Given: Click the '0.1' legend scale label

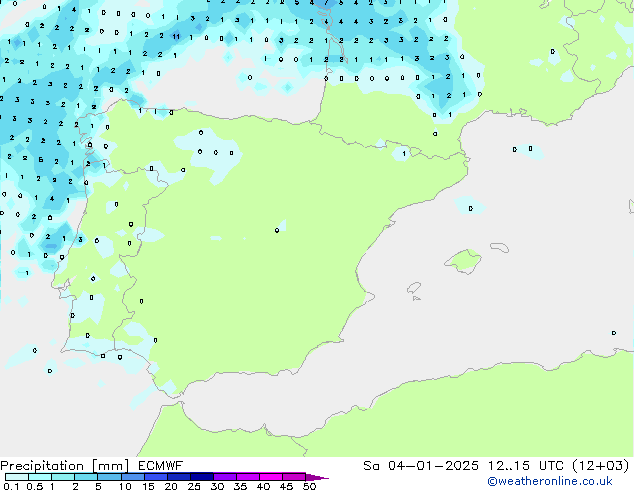Looking at the screenshot, I should coord(11,486).
